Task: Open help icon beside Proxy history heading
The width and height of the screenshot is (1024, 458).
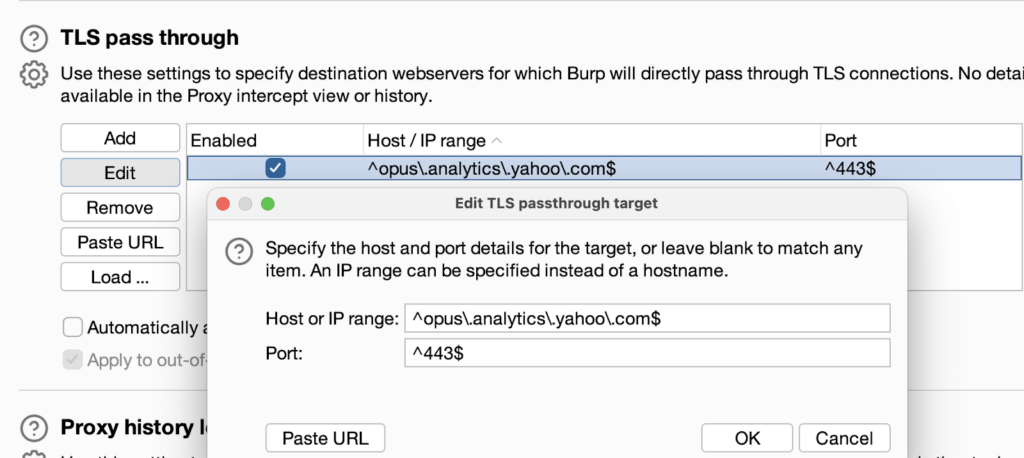Action: 34,428
